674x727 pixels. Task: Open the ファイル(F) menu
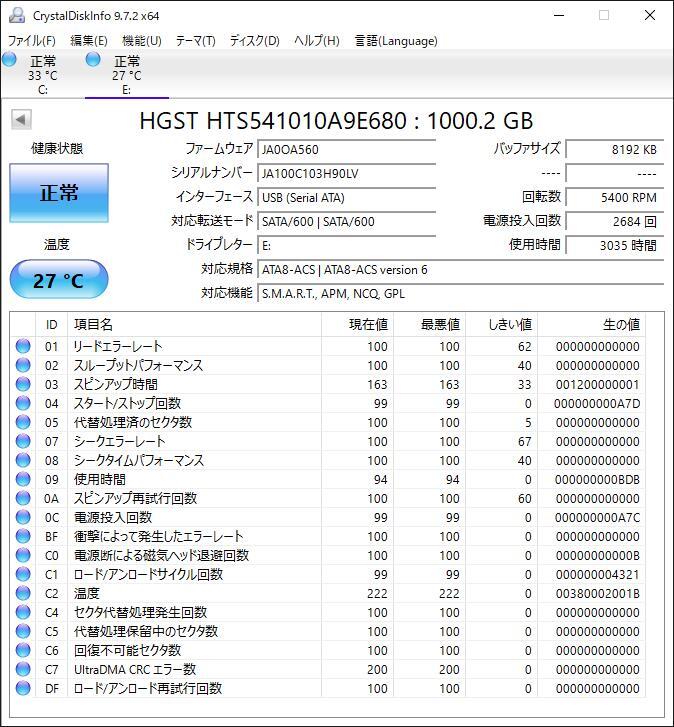click(x=32, y=41)
